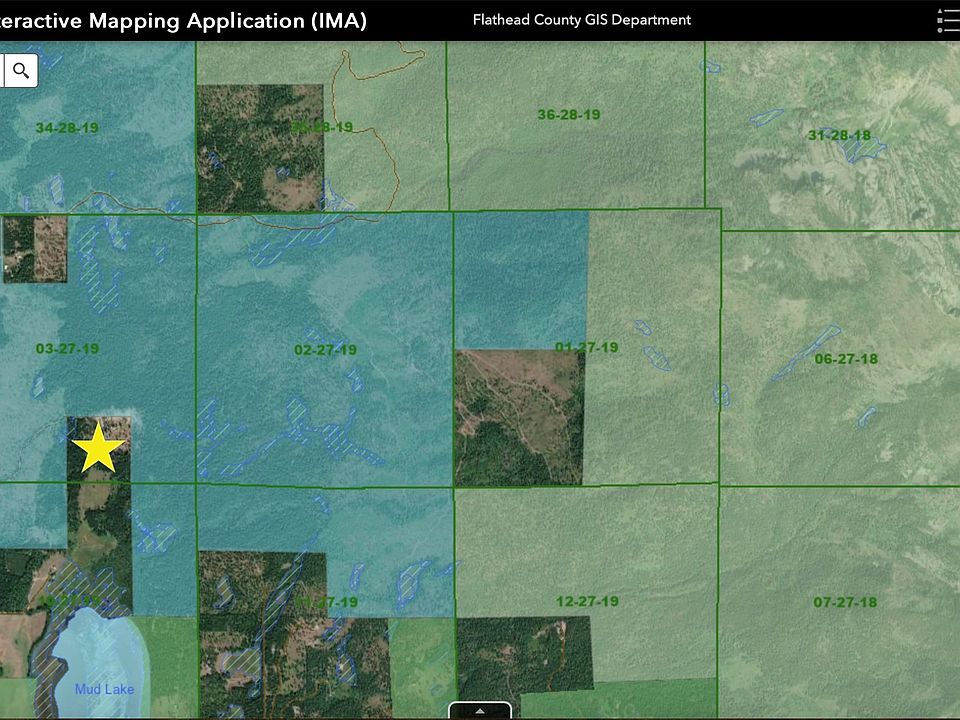960x720 pixels.
Task: Select section label 02-27-19 on map
Action: click(325, 350)
